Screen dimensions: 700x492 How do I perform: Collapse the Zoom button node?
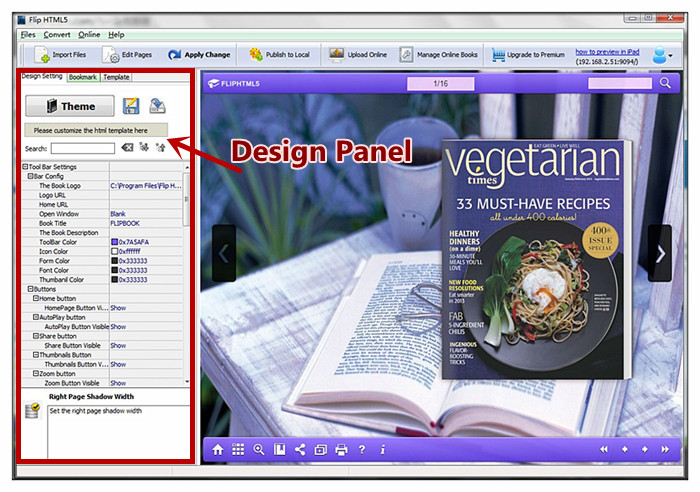point(36,373)
